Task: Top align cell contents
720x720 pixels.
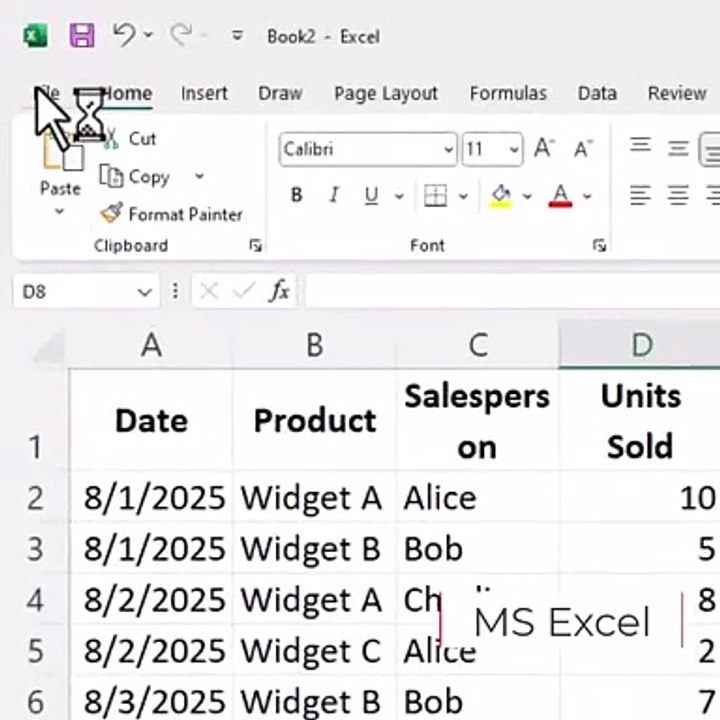Action: click(641, 146)
